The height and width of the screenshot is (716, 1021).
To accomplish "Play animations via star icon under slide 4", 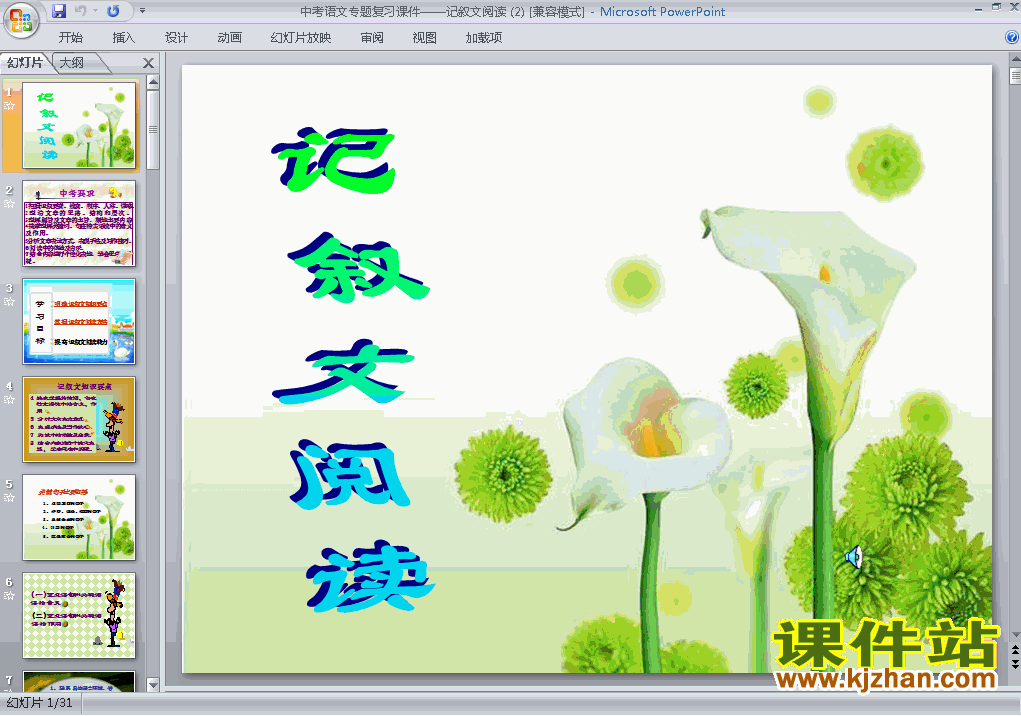I will click(9, 400).
